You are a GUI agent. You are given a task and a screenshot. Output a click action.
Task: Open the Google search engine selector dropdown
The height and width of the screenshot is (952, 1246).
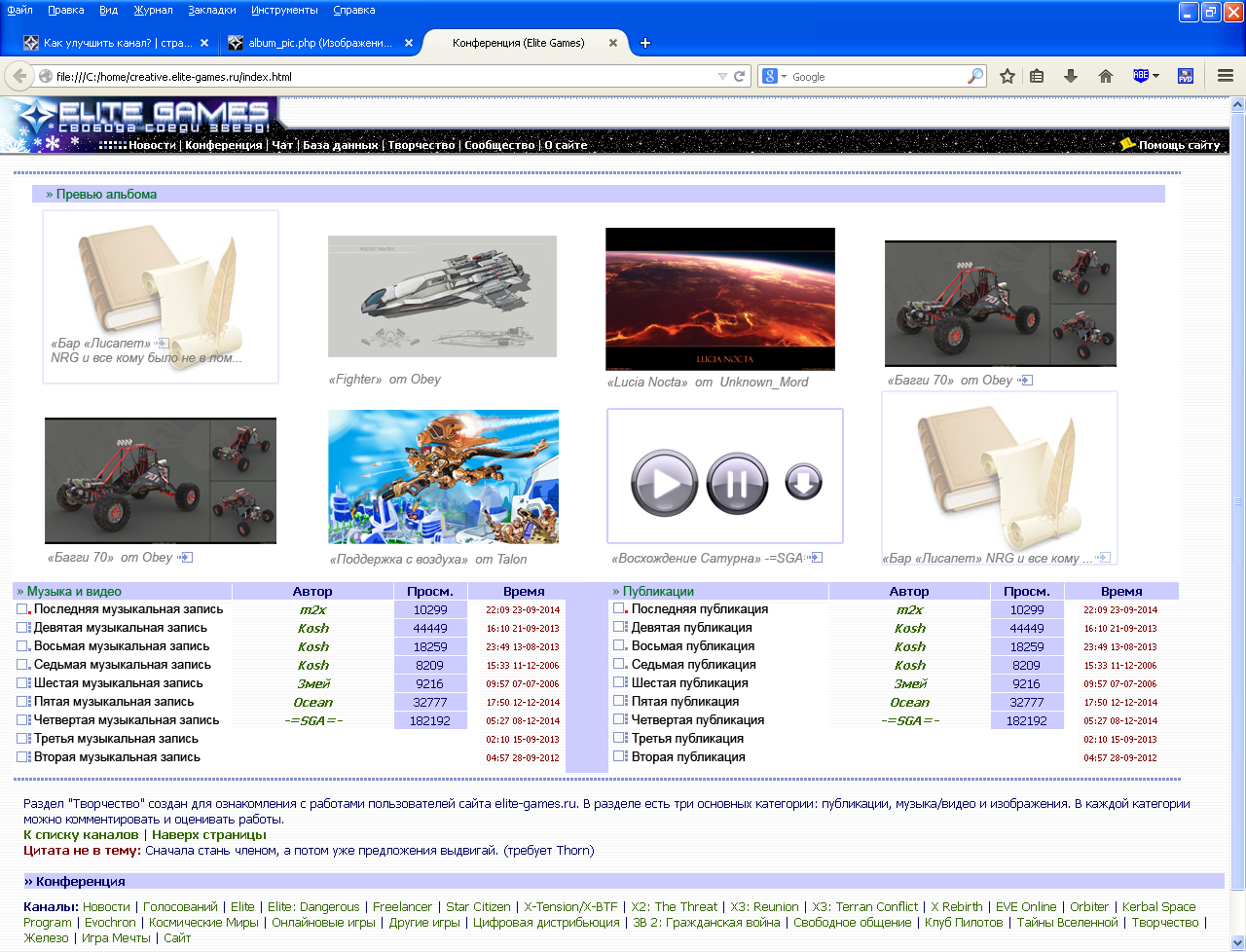[775, 76]
